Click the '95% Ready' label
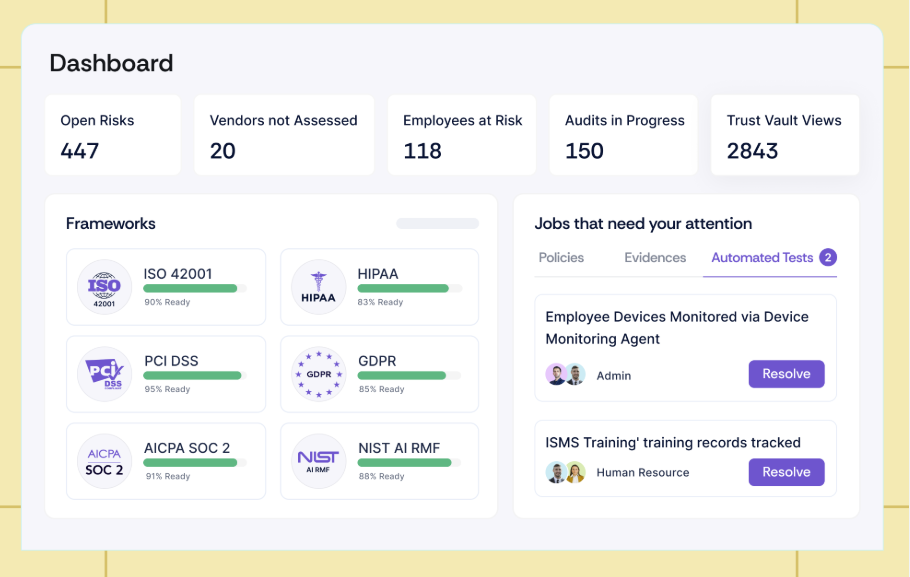The width and height of the screenshot is (910, 577). [x=167, y=390]
